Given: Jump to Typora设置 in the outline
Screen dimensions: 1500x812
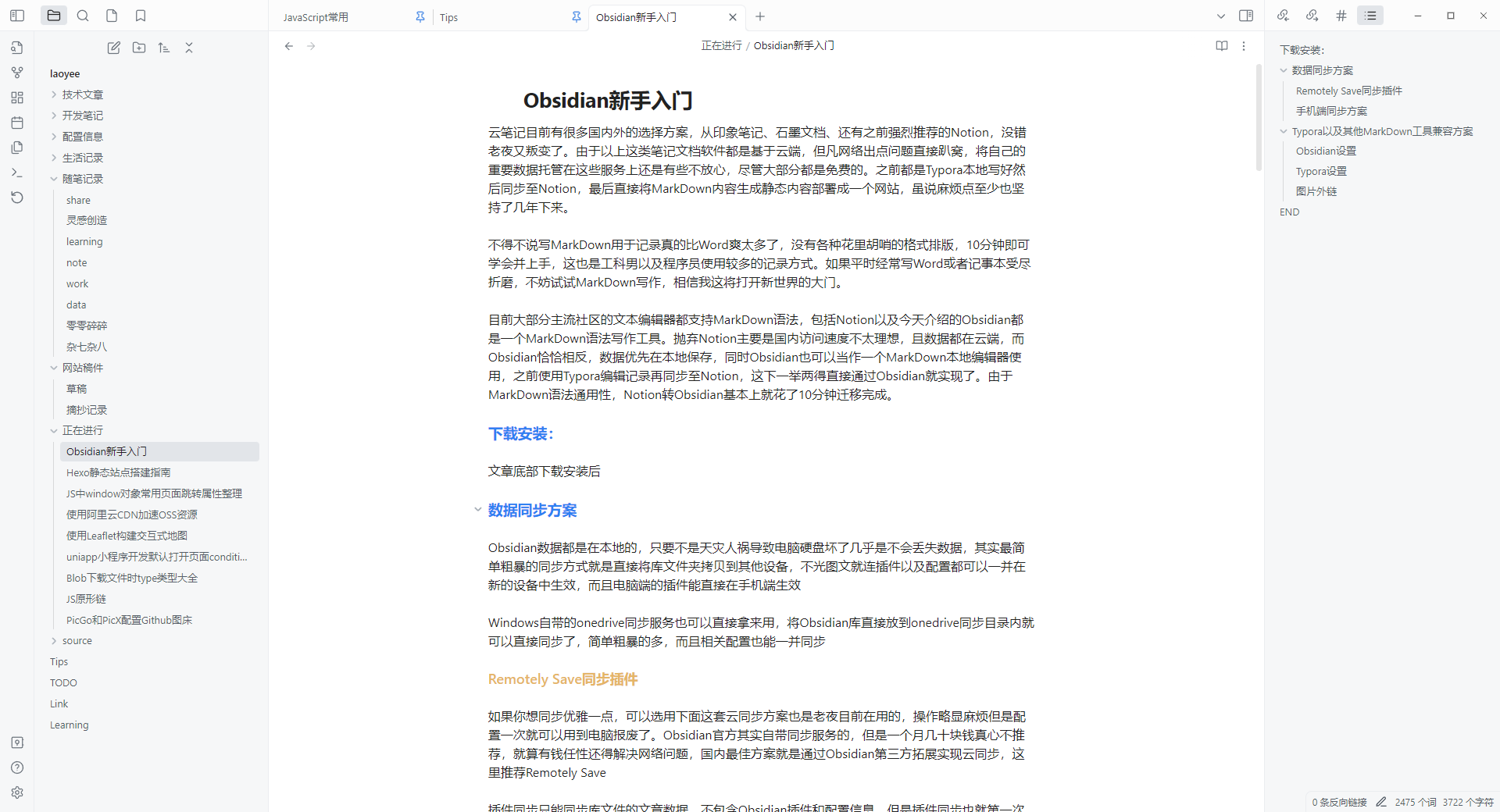Looking at the screenshot, I should (1321, 171).
